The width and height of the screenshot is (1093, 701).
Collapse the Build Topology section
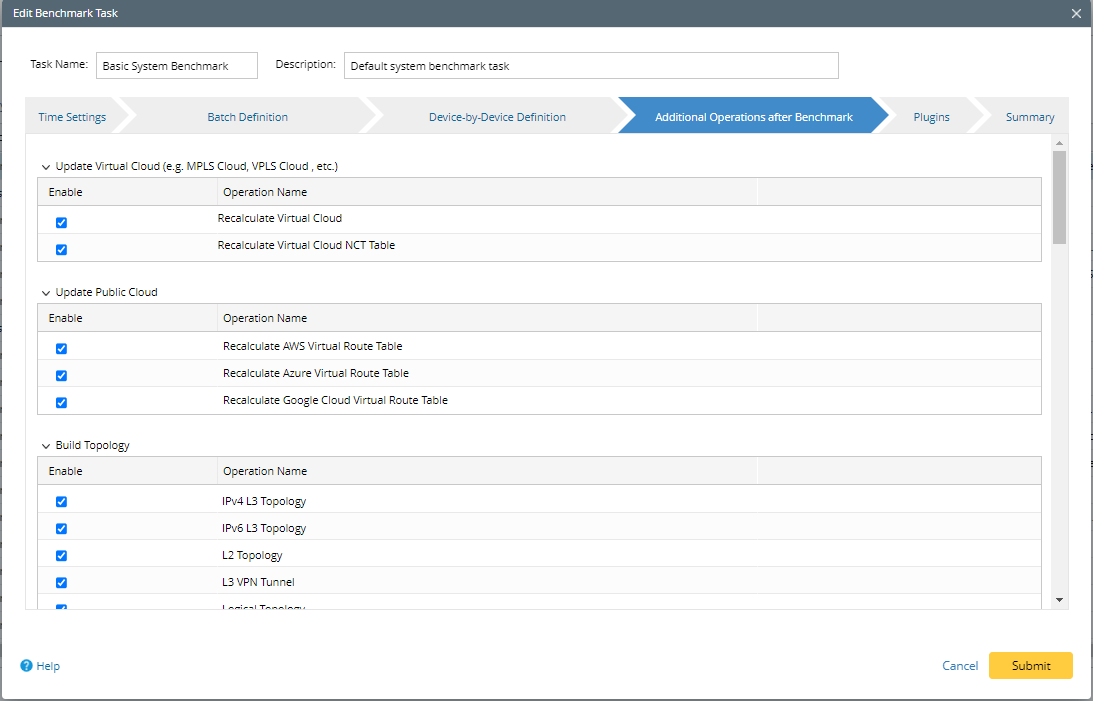click(x=45, y=446)
